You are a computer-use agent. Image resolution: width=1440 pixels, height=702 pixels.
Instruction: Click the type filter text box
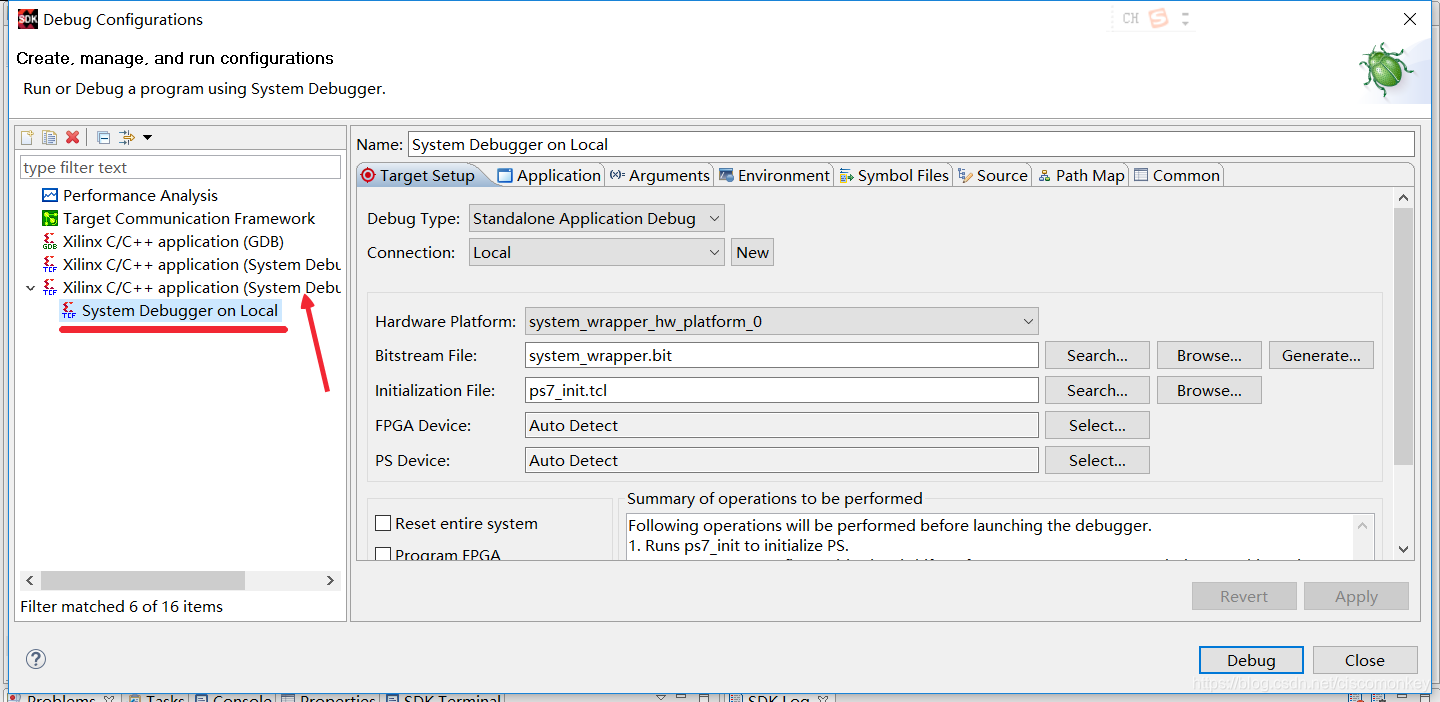click(x=180, y=167)
